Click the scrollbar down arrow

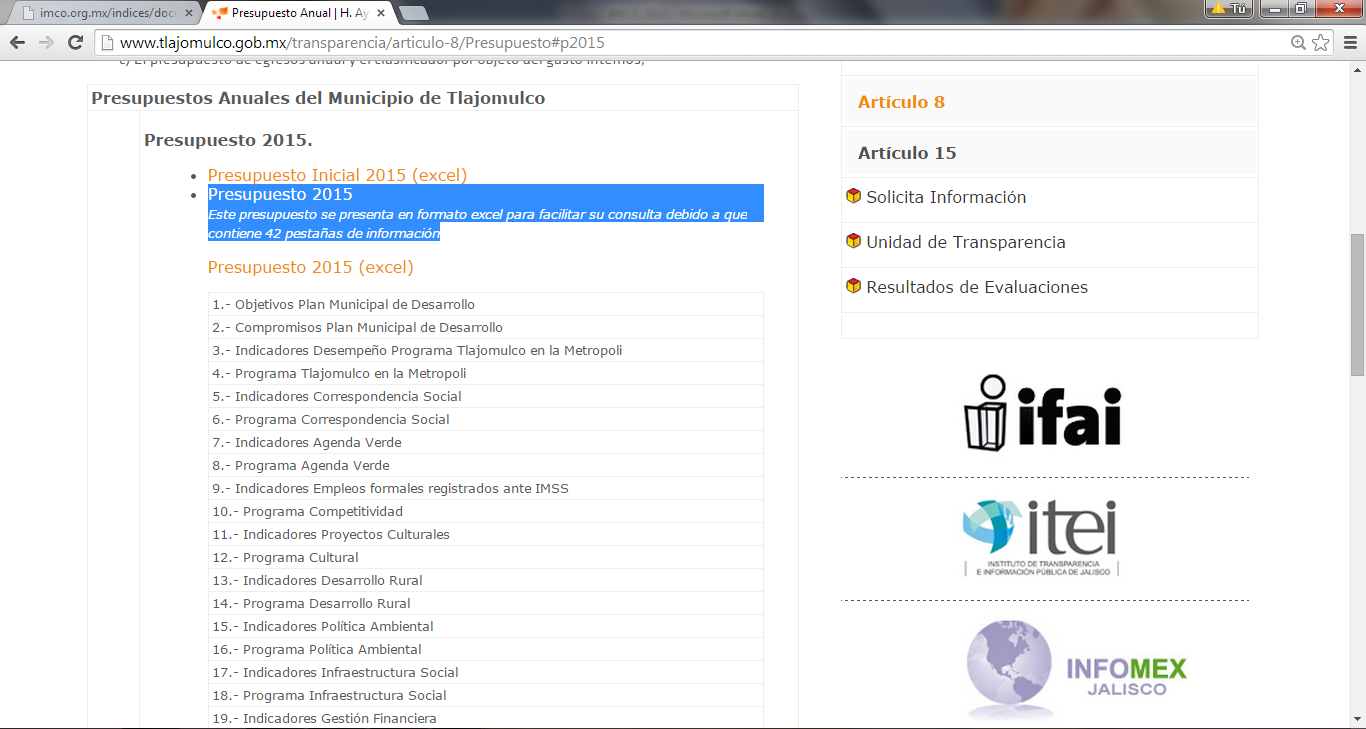point(1357,721)
